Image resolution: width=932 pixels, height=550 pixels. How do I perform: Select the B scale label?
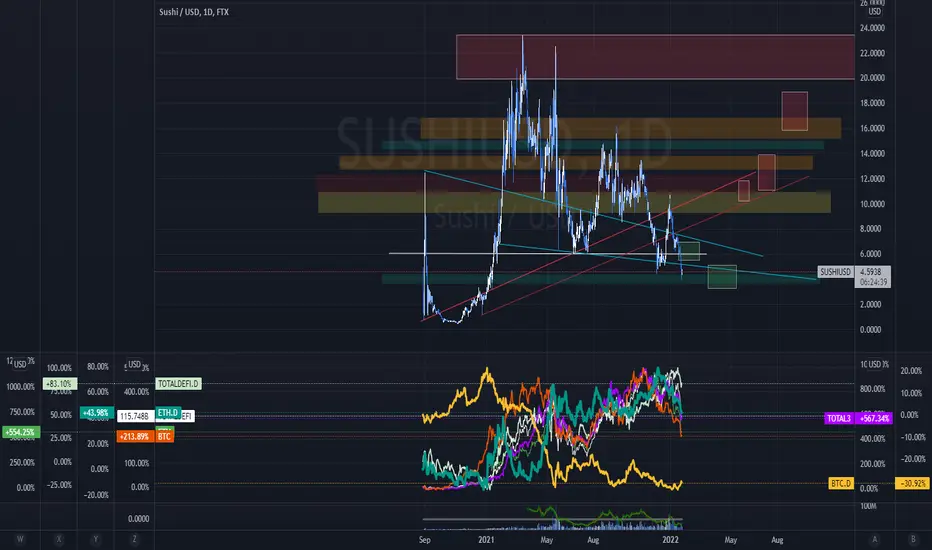tap(913, 539)
